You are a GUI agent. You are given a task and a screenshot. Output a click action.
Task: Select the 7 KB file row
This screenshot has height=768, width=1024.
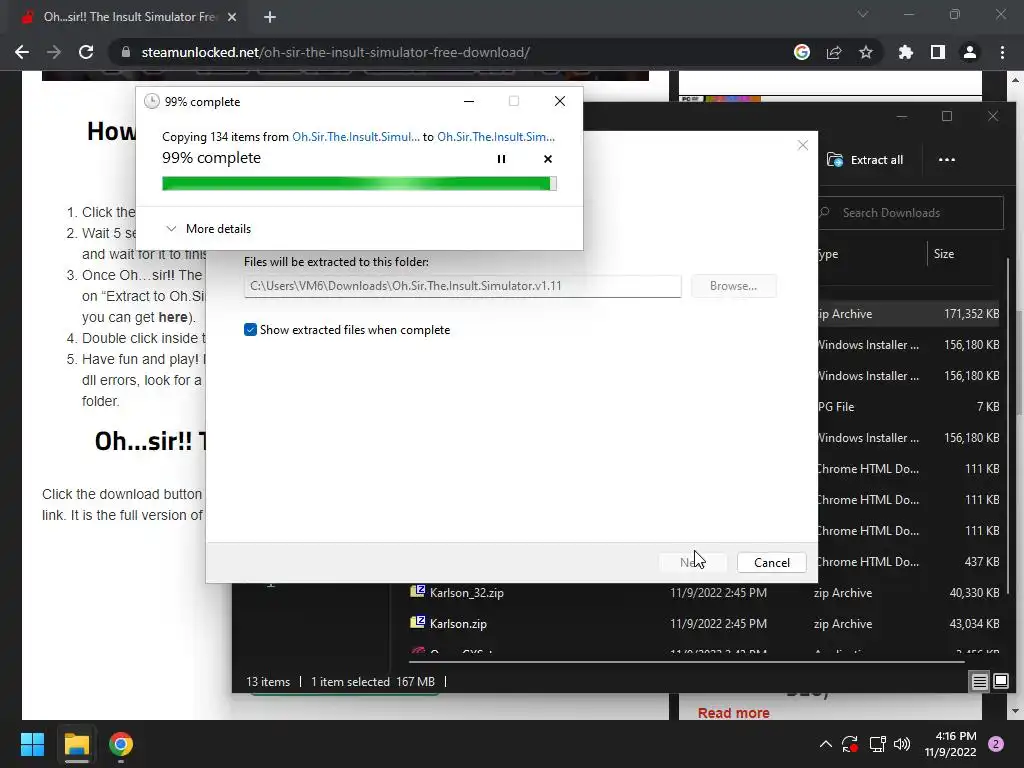click(x=908, y=407)
